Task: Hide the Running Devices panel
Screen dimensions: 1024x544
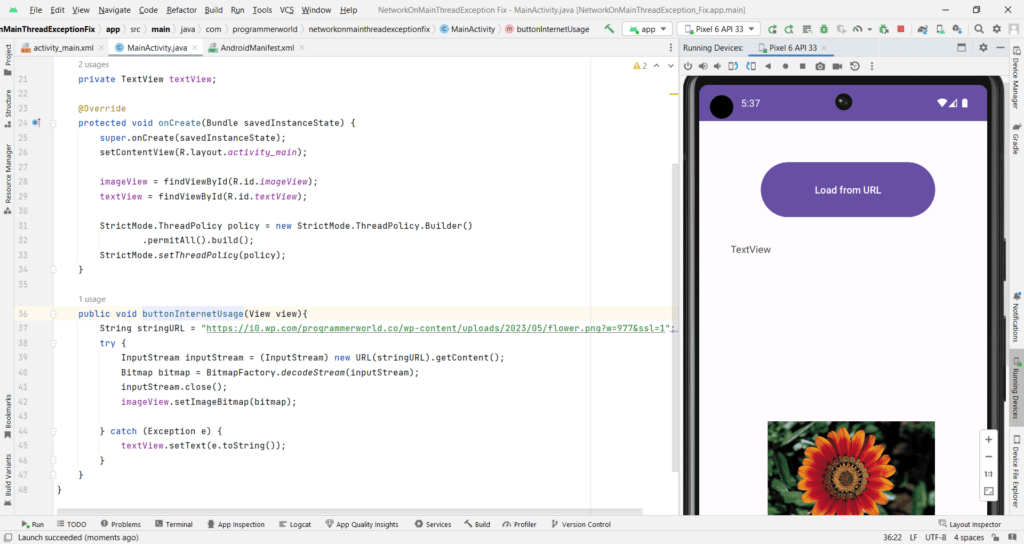Action: pyautogui.click(x=1000, y=48)
